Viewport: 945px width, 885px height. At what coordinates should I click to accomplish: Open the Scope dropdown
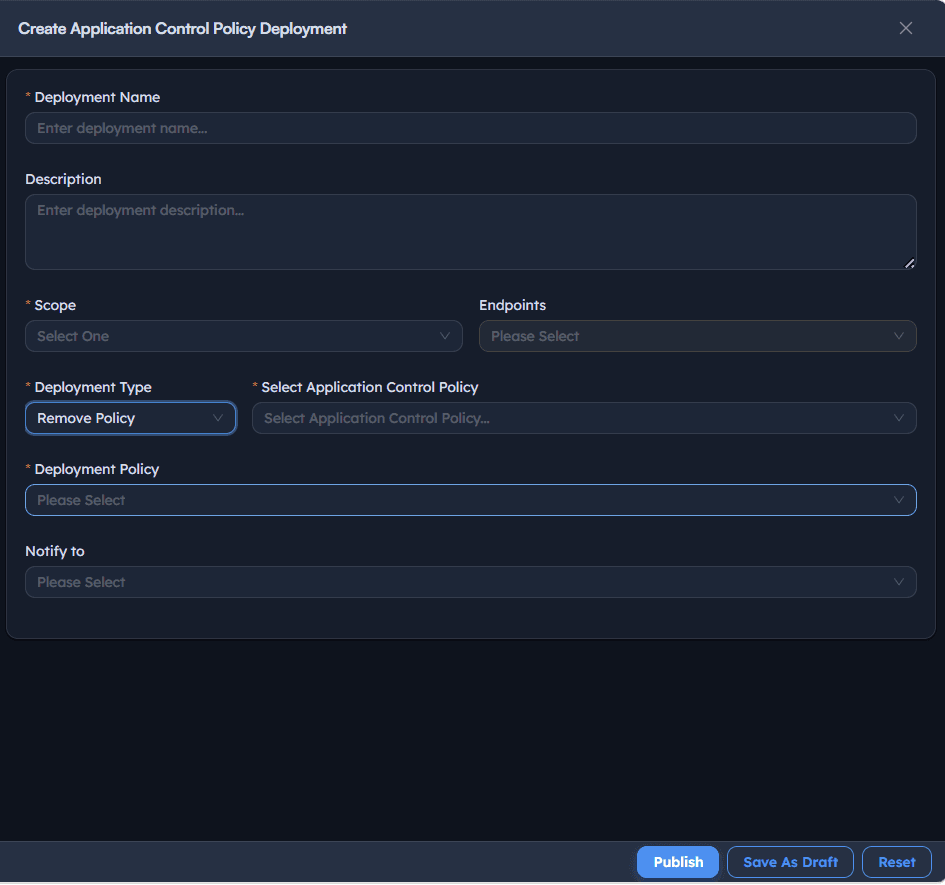coord(243,336)
